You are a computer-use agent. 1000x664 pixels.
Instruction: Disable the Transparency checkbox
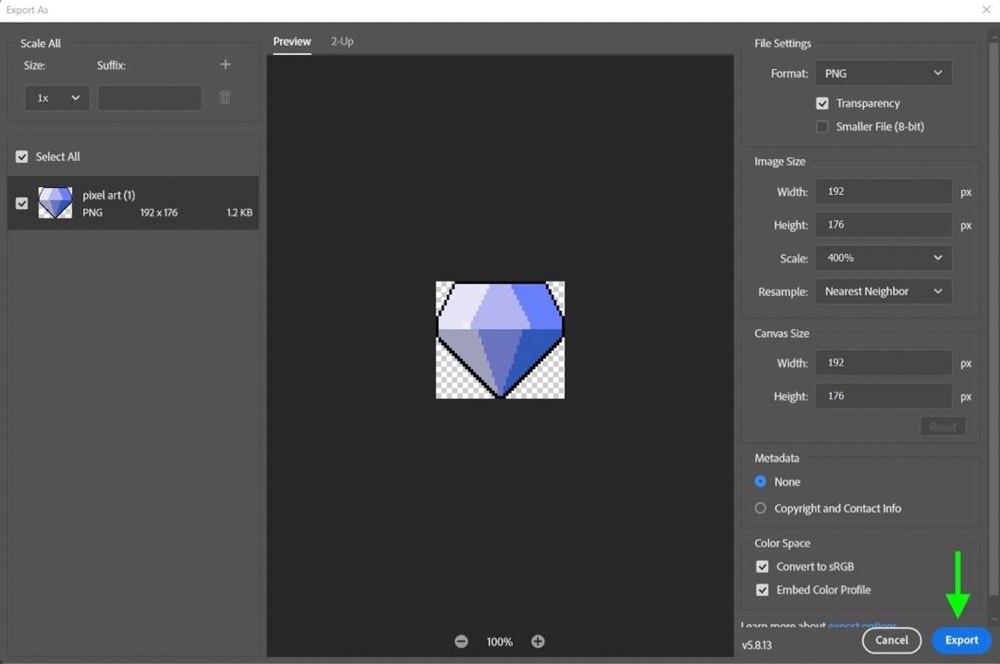[822, 103]
